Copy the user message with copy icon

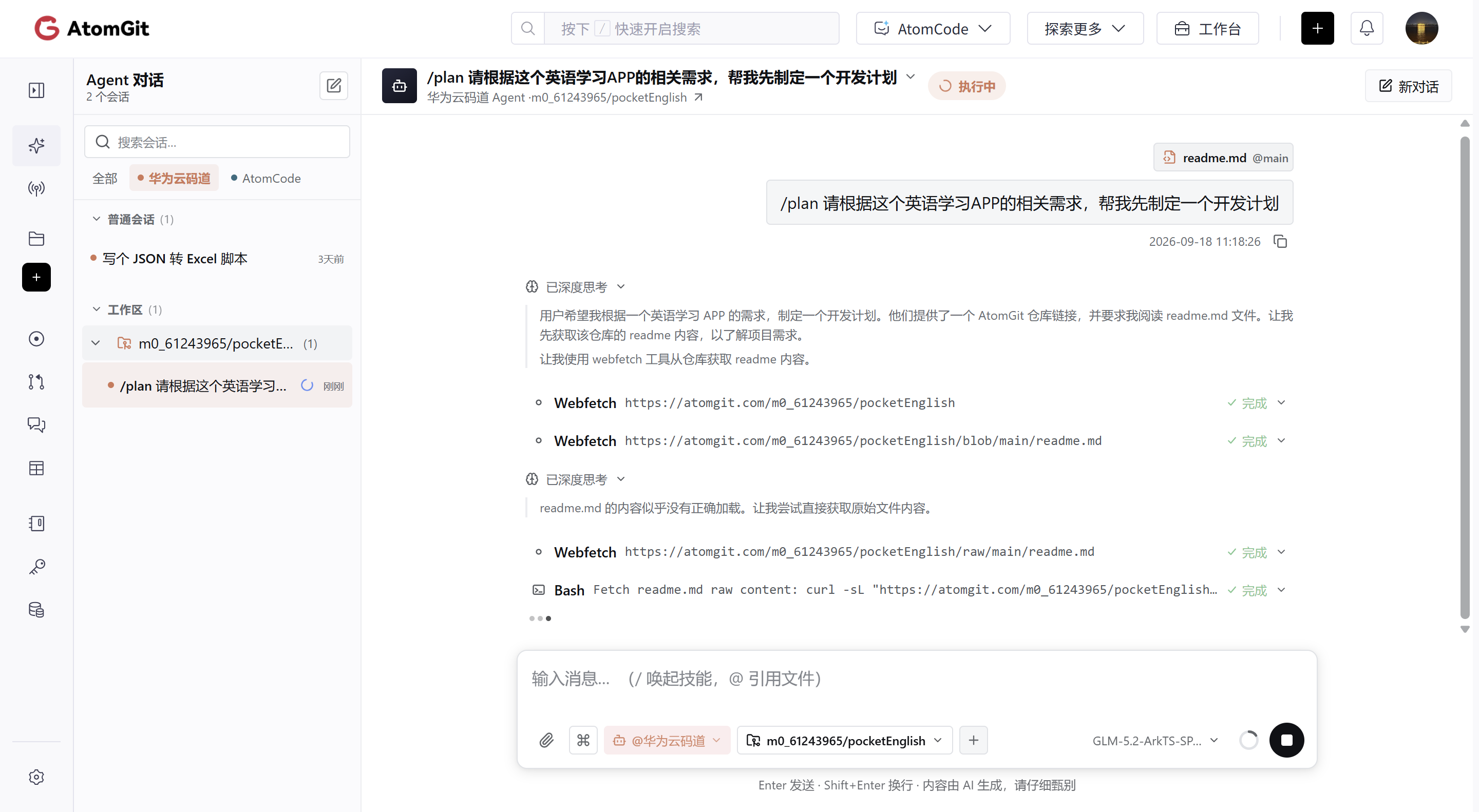[1280, 242]
